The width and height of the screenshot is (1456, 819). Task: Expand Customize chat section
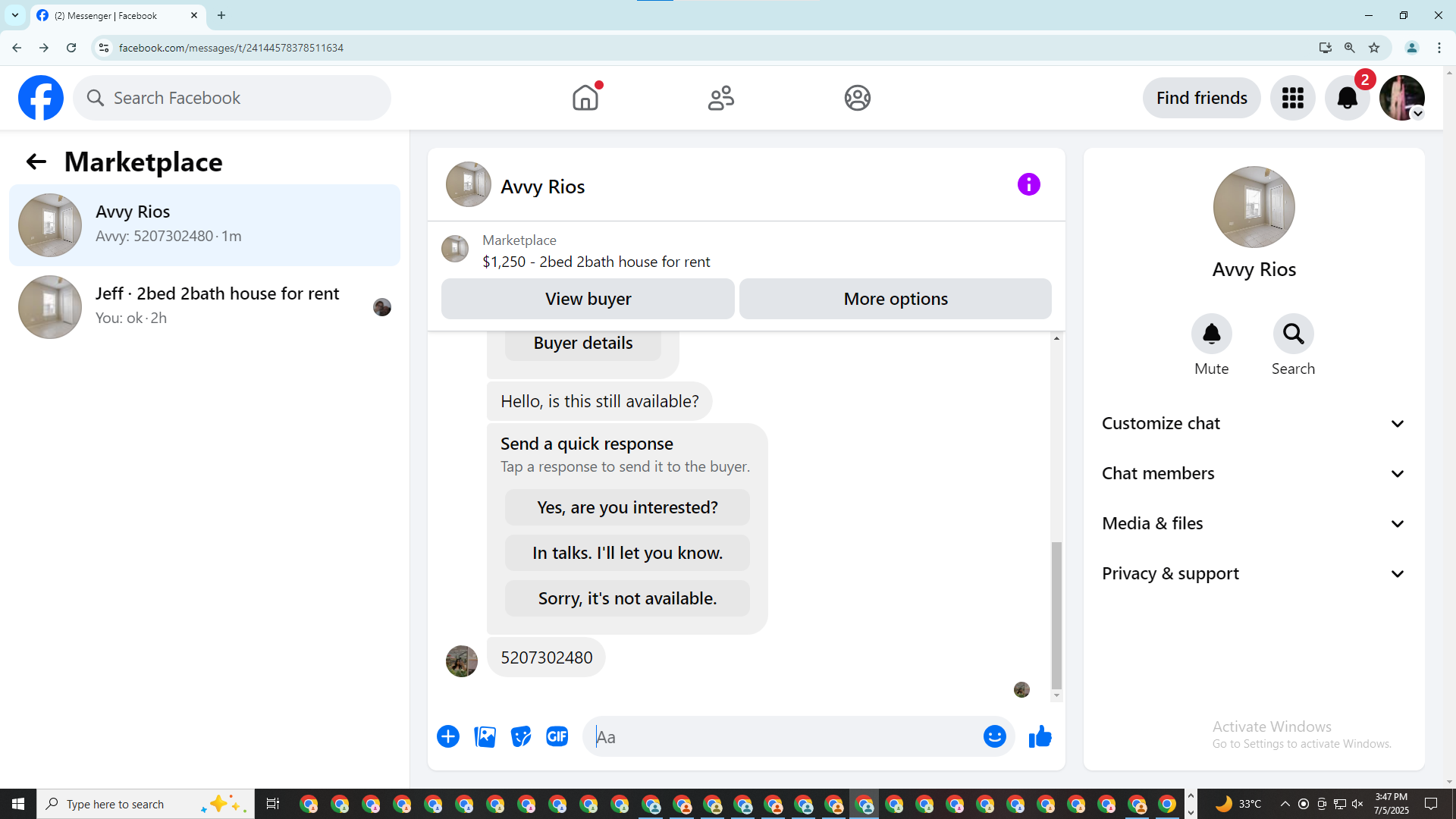1254,424
